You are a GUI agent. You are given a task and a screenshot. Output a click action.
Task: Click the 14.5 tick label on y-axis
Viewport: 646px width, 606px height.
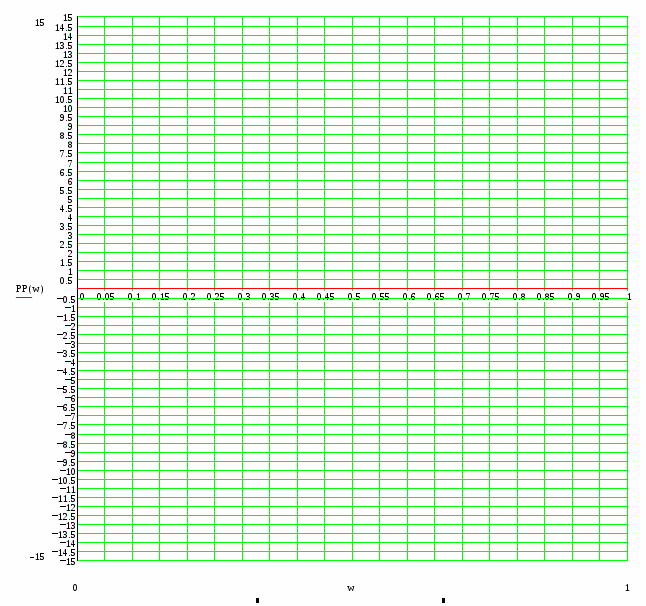[64, 27]
